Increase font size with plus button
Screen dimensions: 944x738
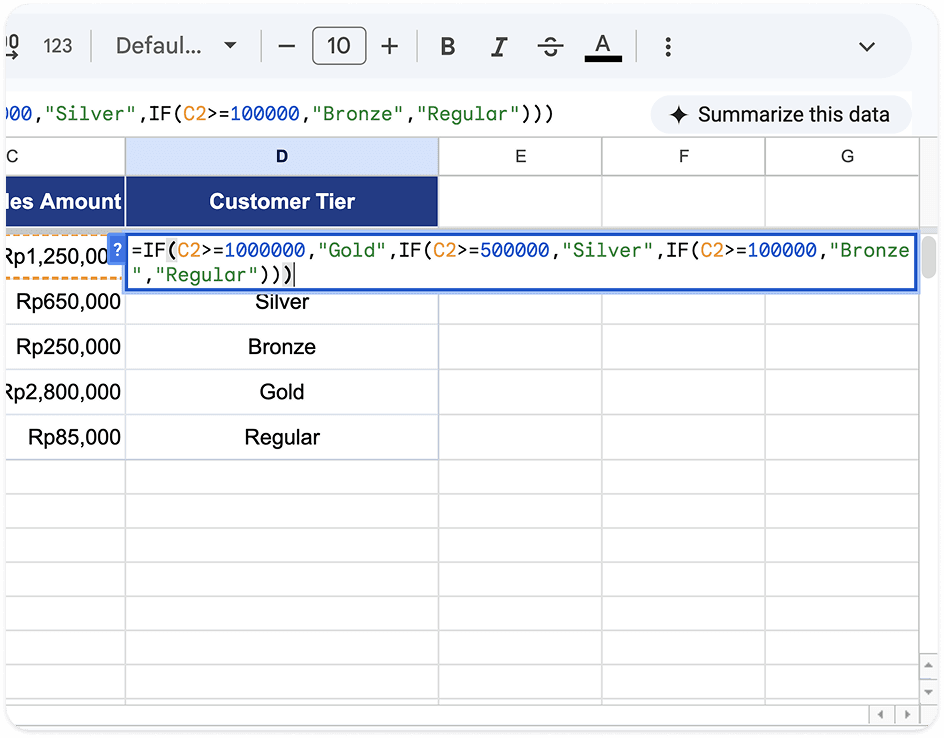(390, 46)
